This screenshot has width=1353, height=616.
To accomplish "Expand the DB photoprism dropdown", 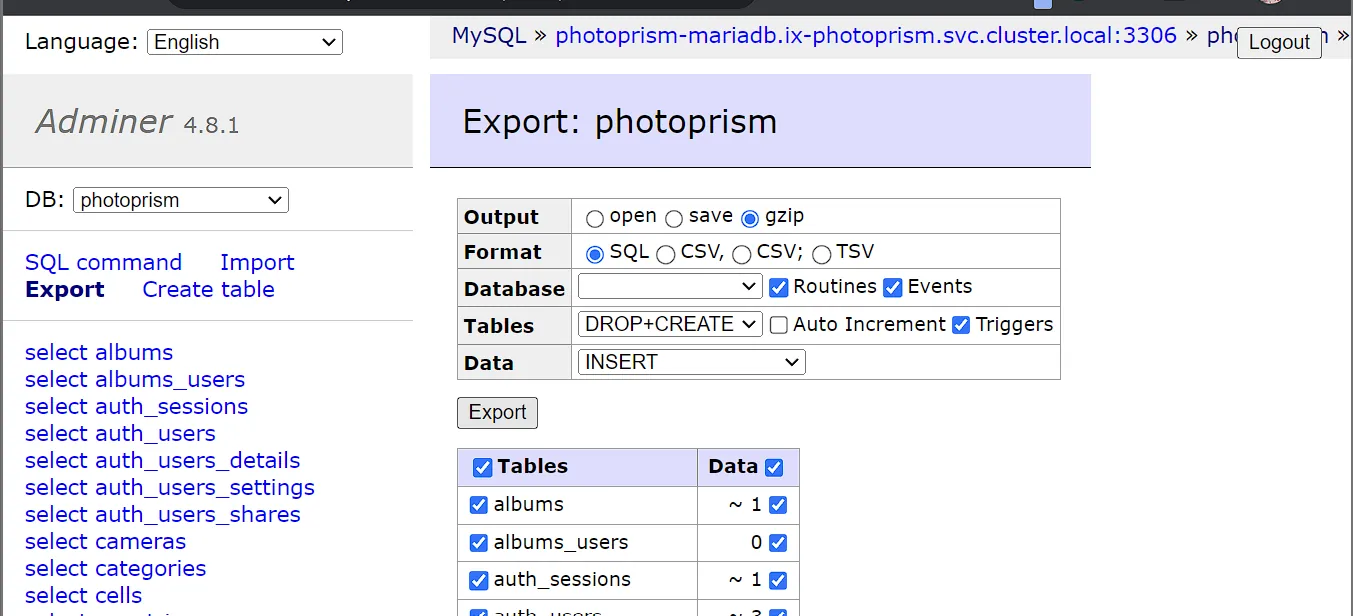I will [180, 200].
